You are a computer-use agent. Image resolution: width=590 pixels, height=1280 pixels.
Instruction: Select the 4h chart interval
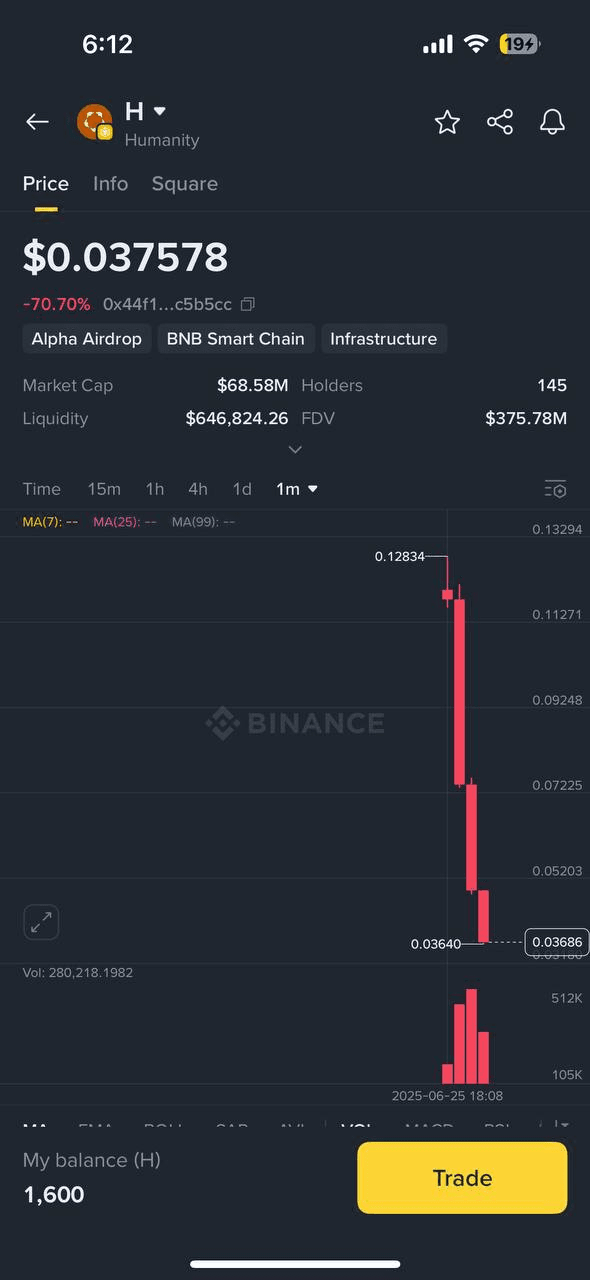[x=198, y=489]
